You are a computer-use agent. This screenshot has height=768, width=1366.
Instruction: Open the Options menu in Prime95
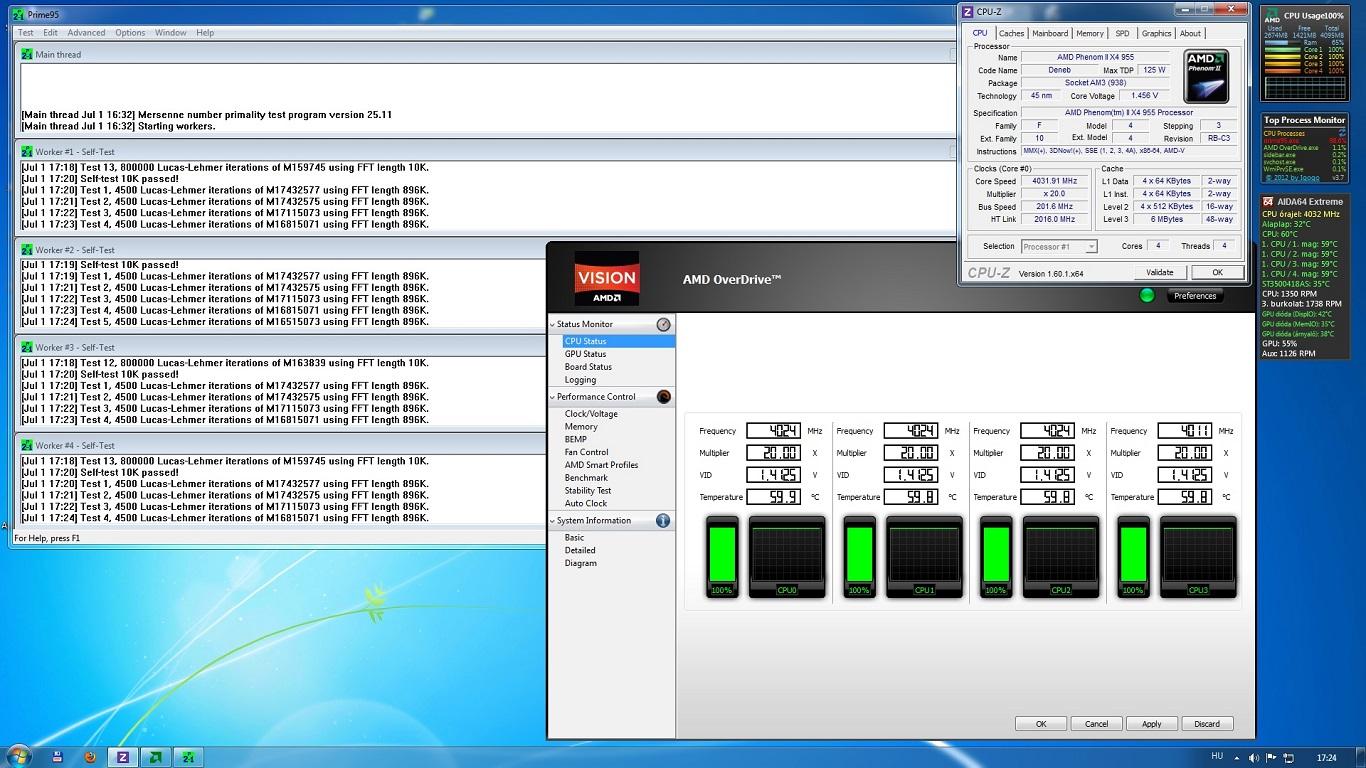(x=130, y=33)
